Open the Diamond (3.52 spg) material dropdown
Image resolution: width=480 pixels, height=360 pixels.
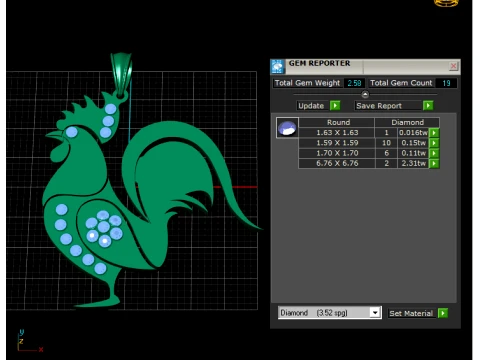(x=375, y=313)
